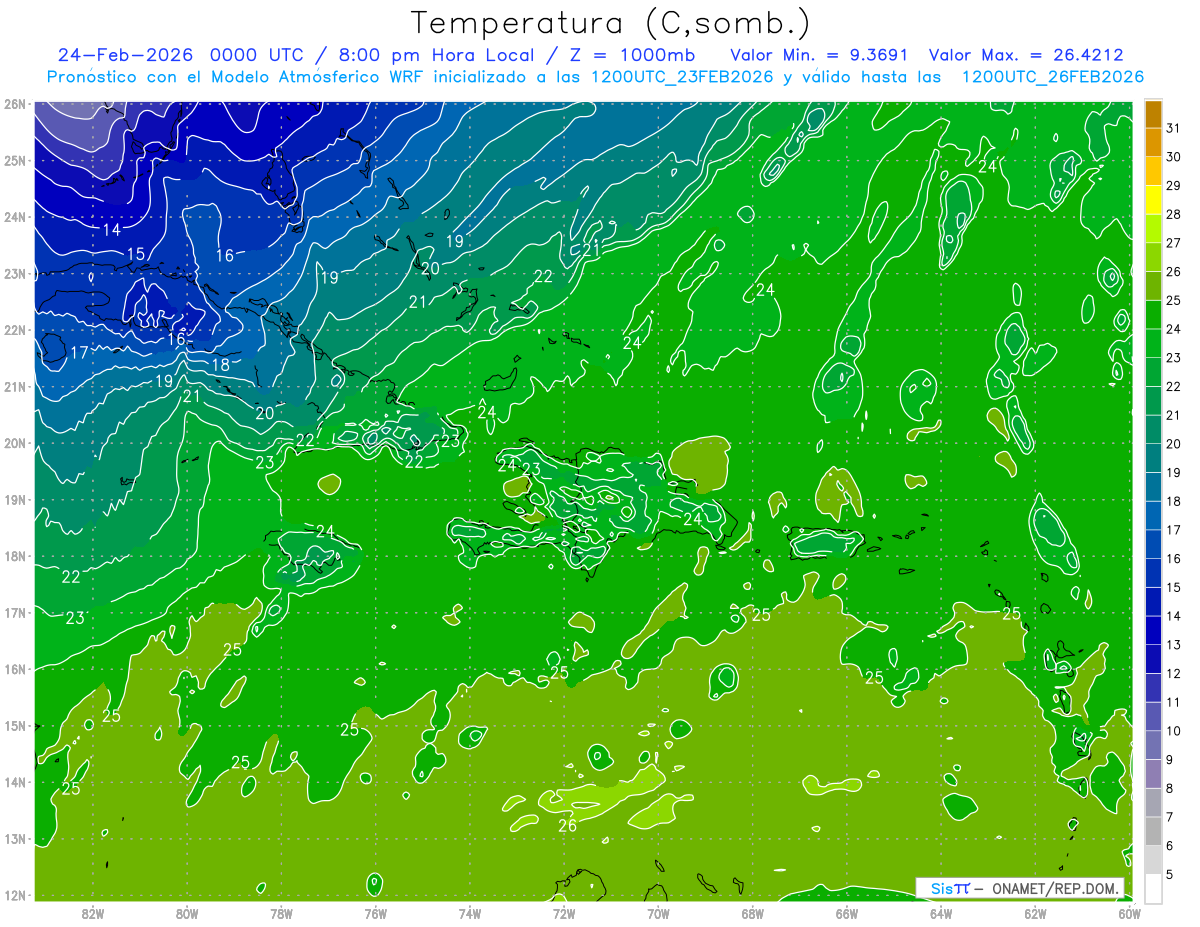Click the legend color band between 28 and 29
Image resolution: width=1200 pixels, height=927 pixels.
1153,200
